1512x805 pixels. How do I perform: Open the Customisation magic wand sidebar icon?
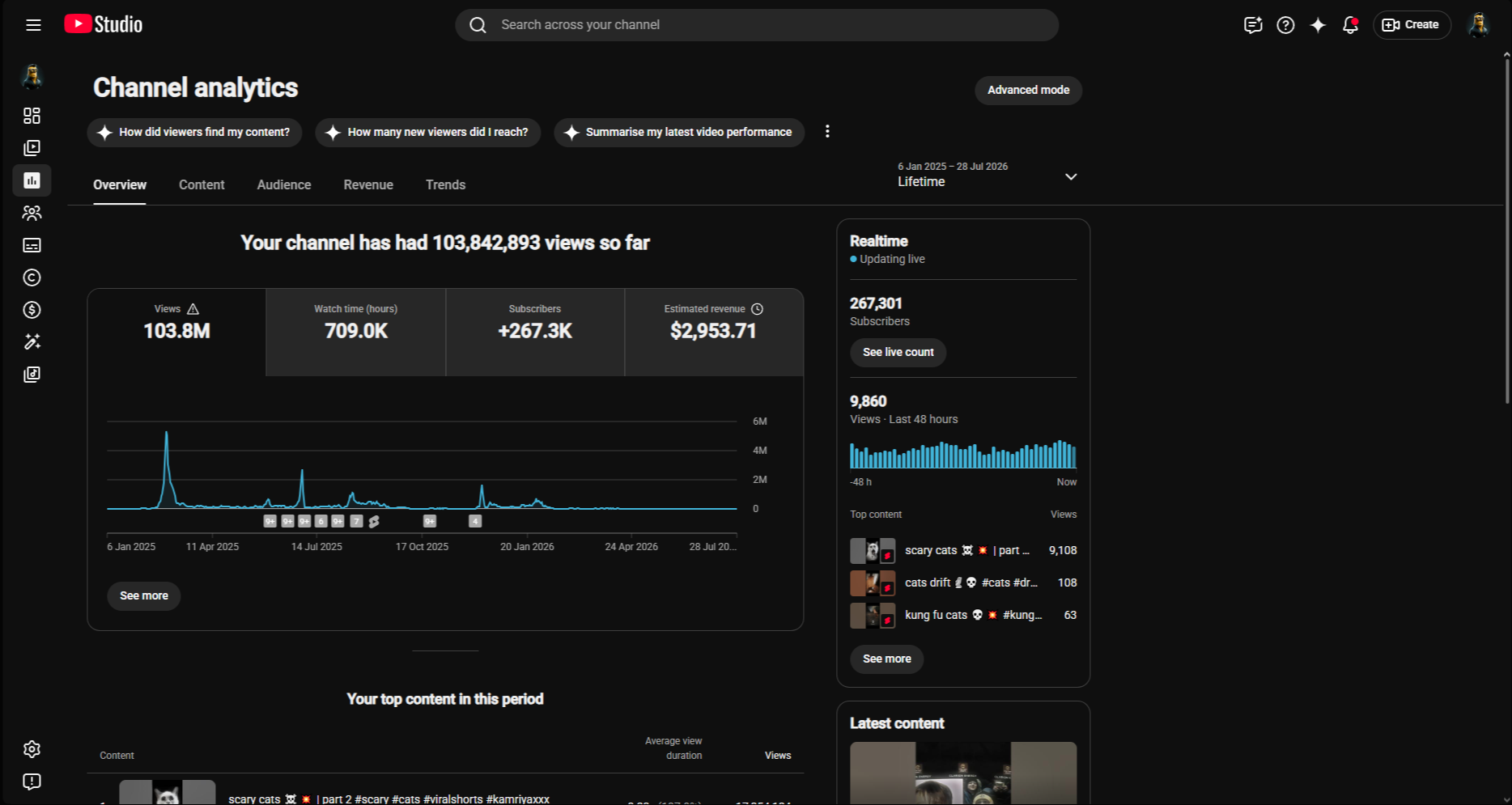click(x=32, y=342)
